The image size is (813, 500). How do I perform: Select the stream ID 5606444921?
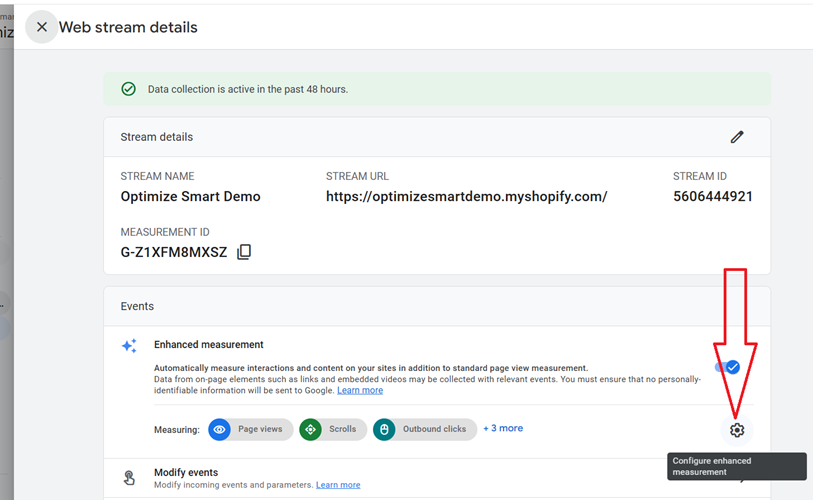(712, 197)
